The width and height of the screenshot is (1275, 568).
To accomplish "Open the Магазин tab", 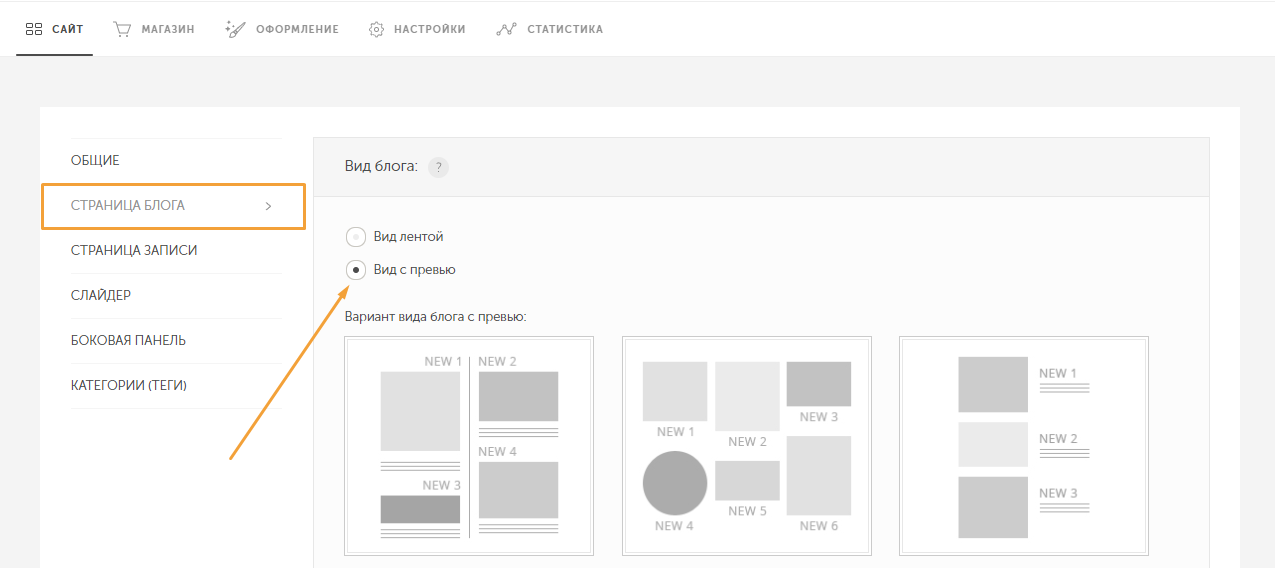I will 154,29.
